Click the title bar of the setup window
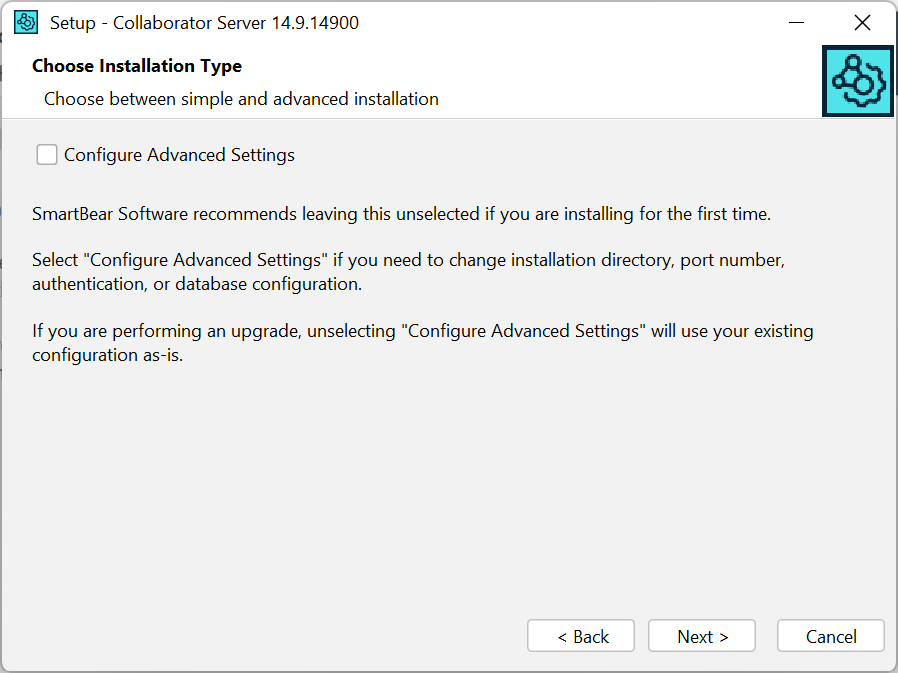Image resolution: width=898 pixels, height=673 pixels. pos(450,21)
